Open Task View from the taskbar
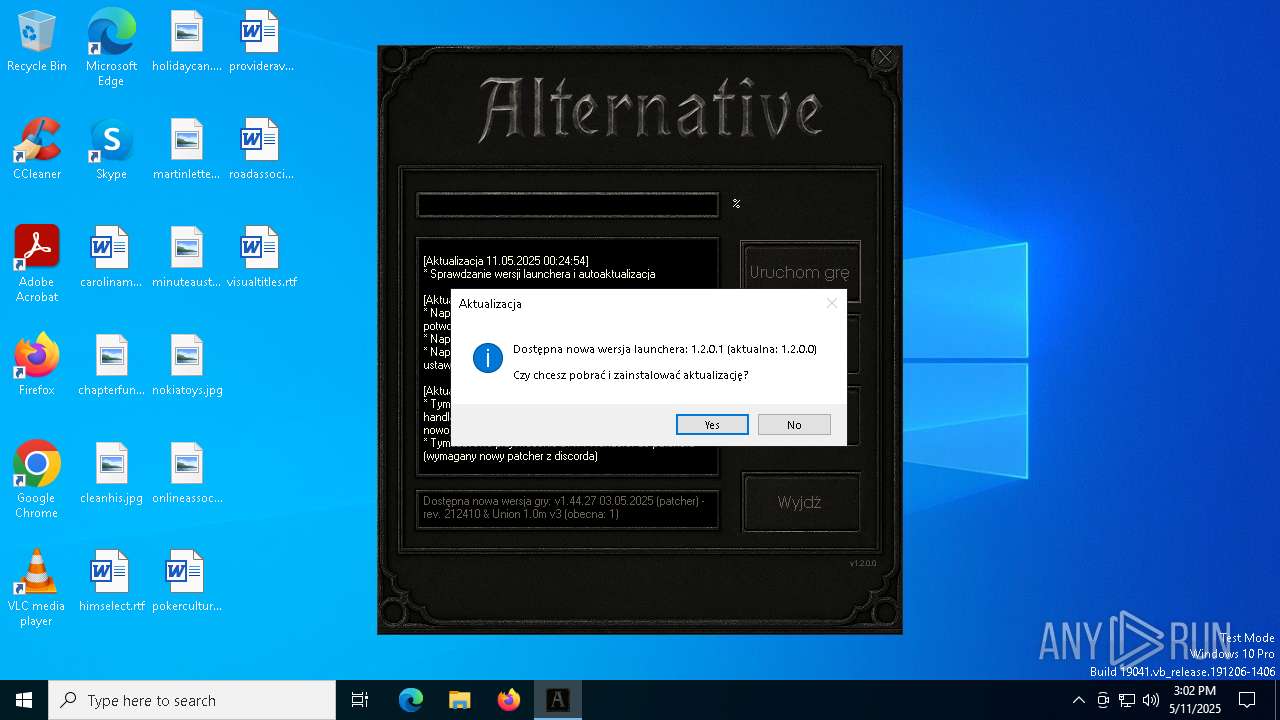This screenshot has width=1280, height=720. tap(360, 700)
